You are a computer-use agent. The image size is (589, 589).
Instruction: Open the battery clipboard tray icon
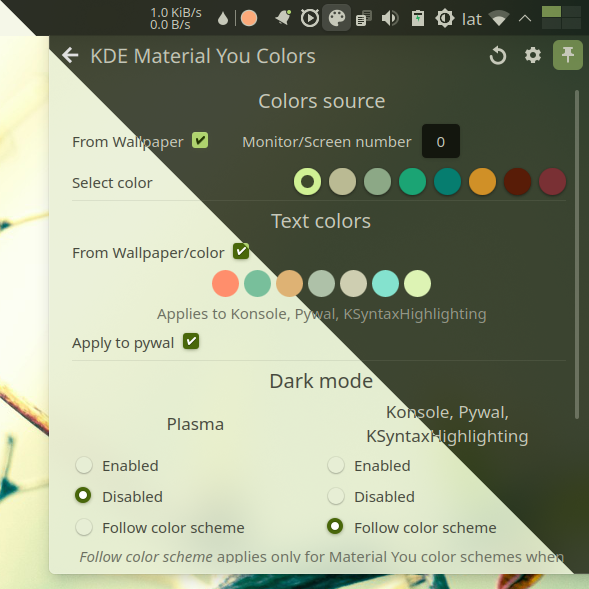coord(418,18)
